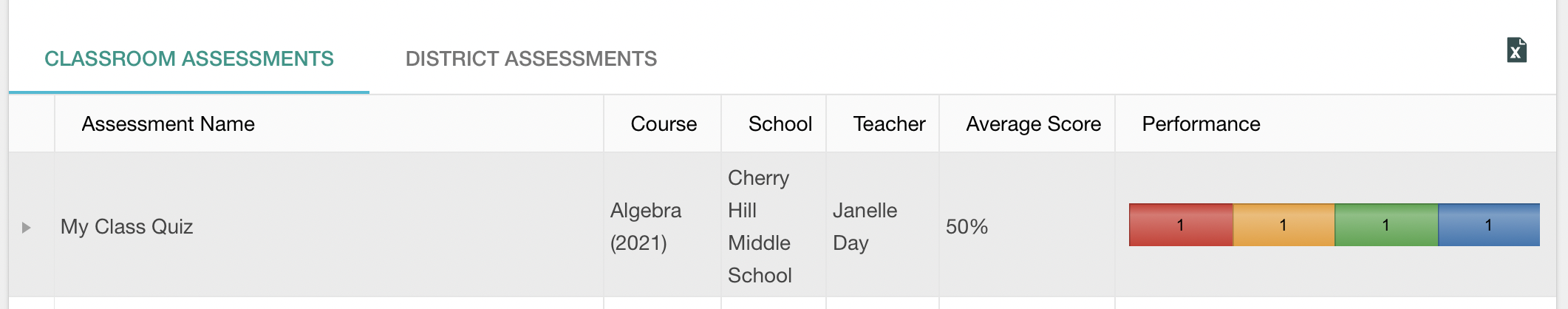This screenshot has height=309, width=1568.
Task: Open the My Class Quiz assessment
Action: [x=126, y=226]
